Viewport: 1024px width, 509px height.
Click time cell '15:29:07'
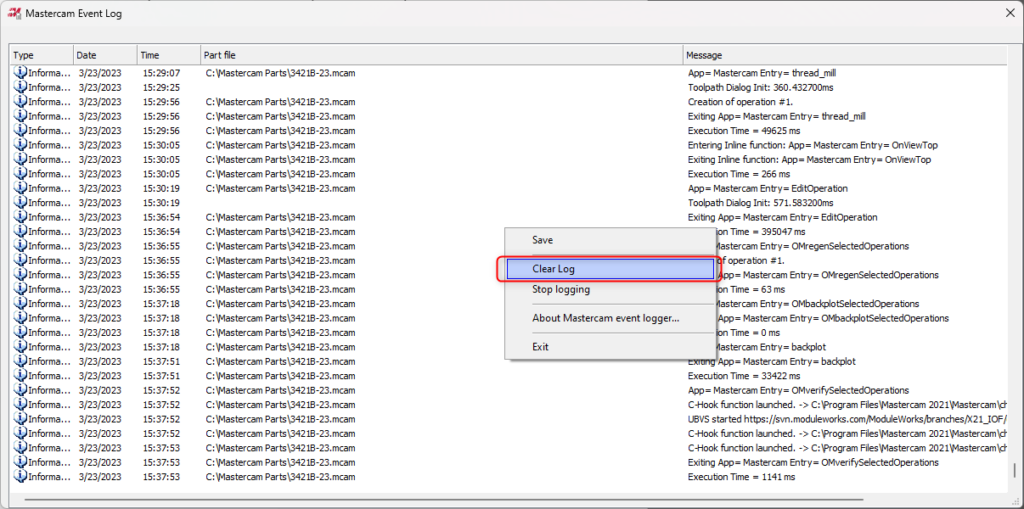click(x=161, y=73)
